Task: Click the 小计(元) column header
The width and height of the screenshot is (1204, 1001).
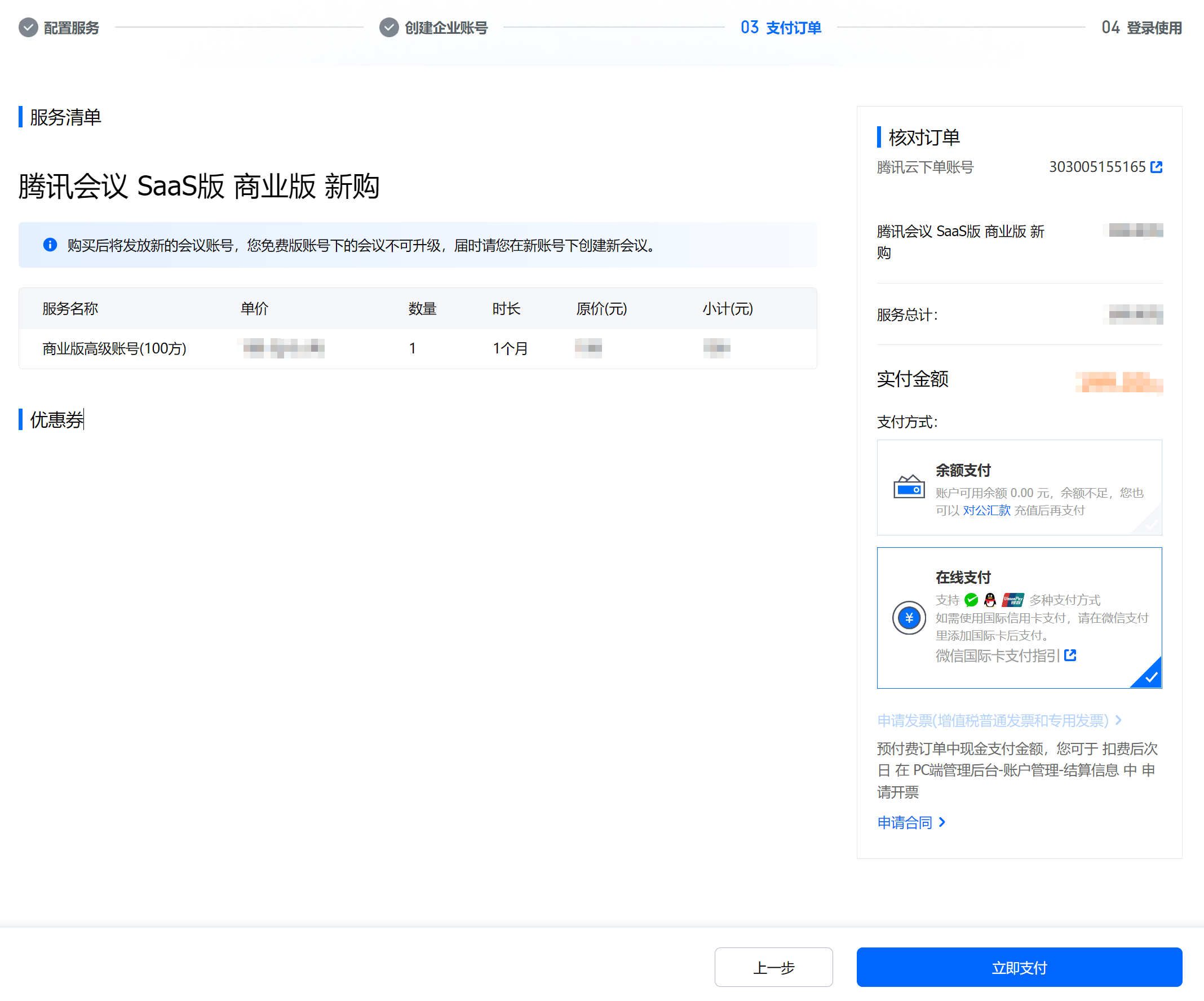Action: coord(728,308)
